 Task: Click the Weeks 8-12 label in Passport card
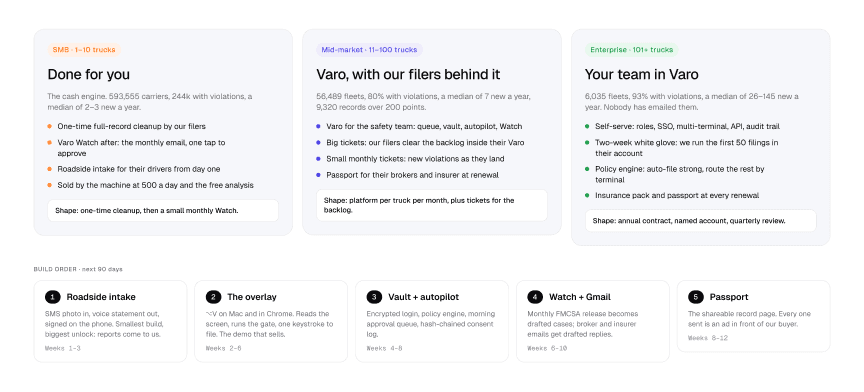point(708,338)
